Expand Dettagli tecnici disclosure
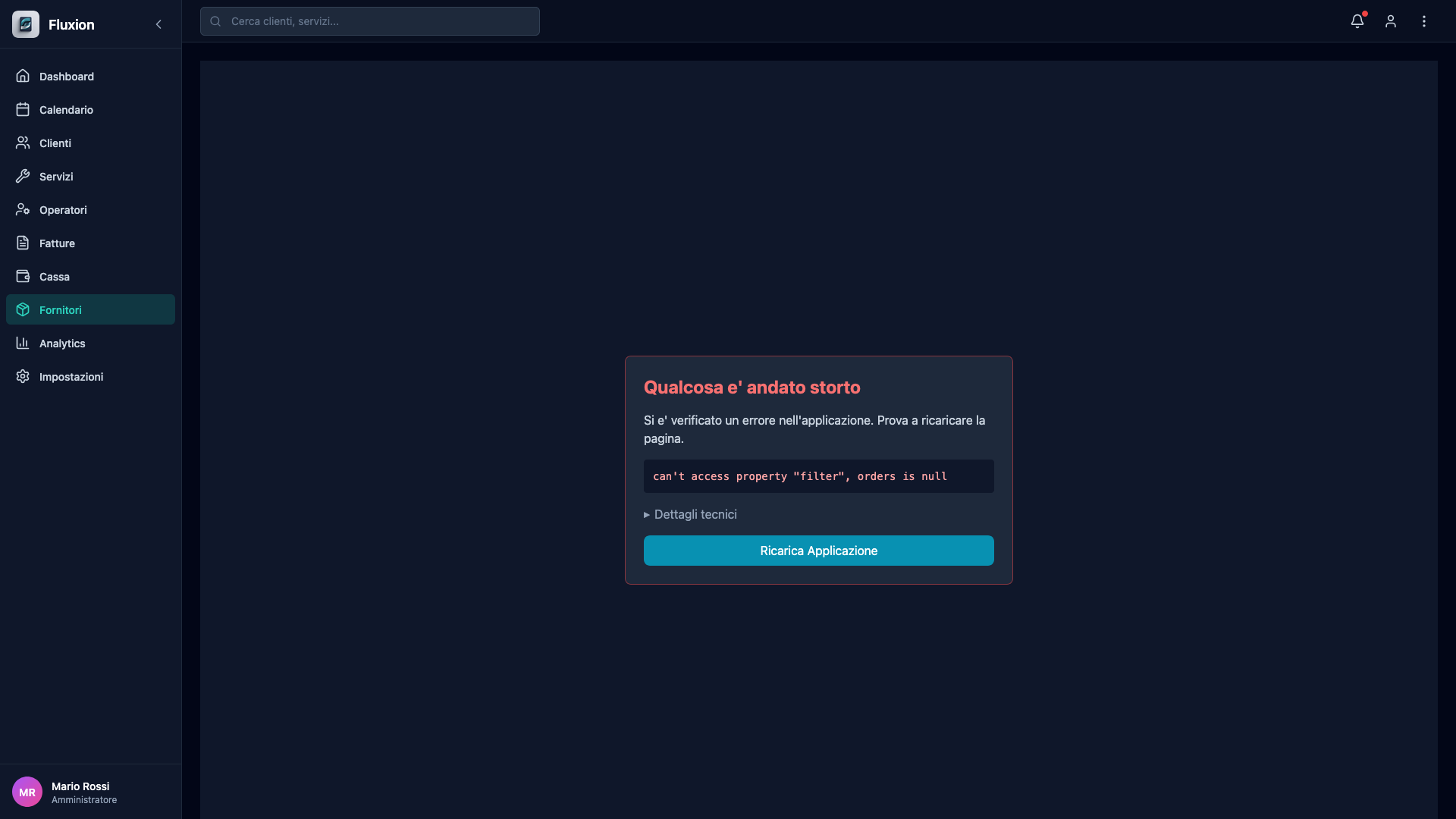The width and height of the screenshot is (1456, 819). pos(690,514)
